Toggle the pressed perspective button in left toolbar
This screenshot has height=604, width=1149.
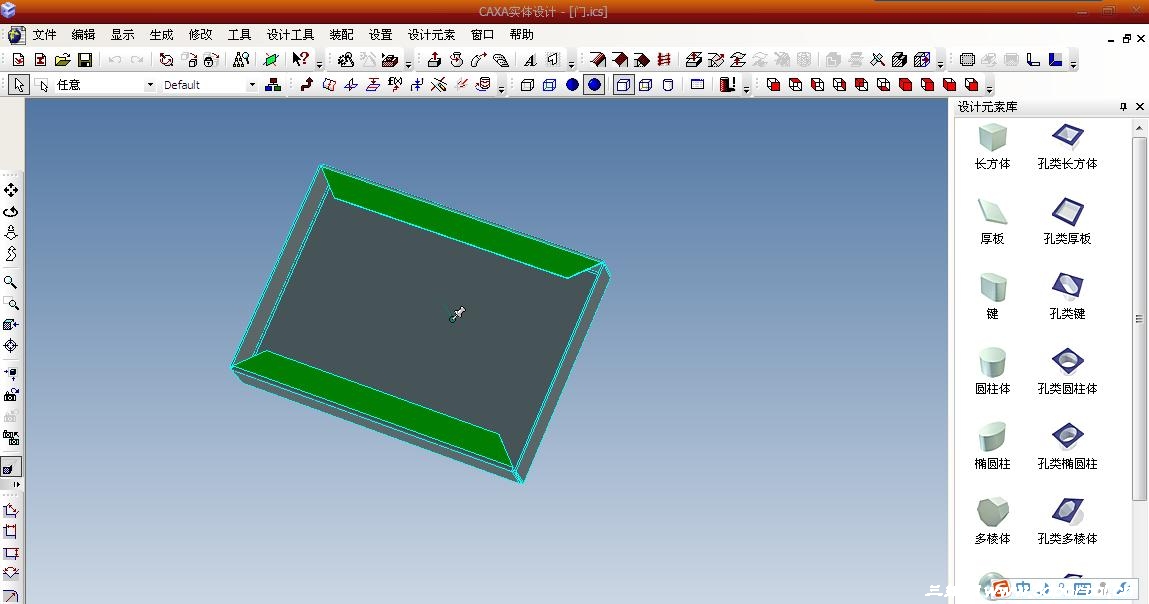pos(11,467)
